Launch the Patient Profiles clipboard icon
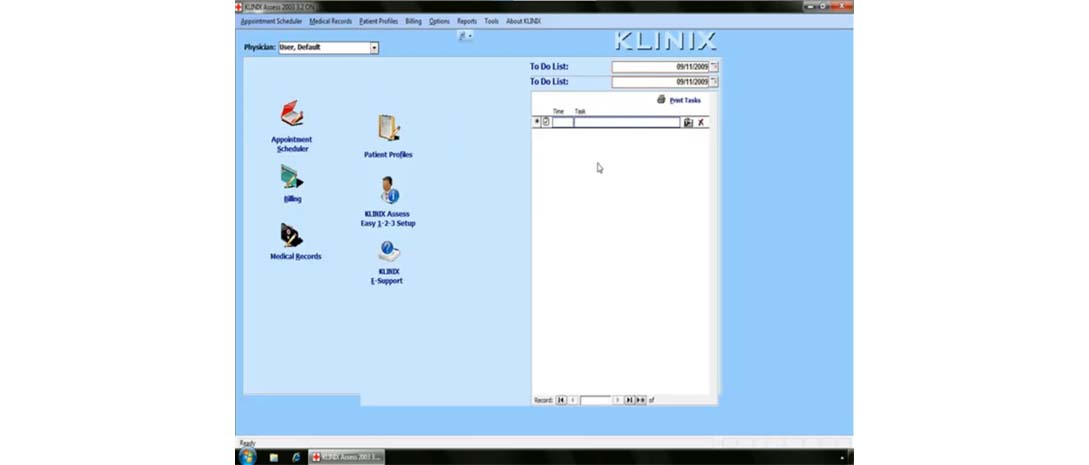 click(x=388, y=128)
